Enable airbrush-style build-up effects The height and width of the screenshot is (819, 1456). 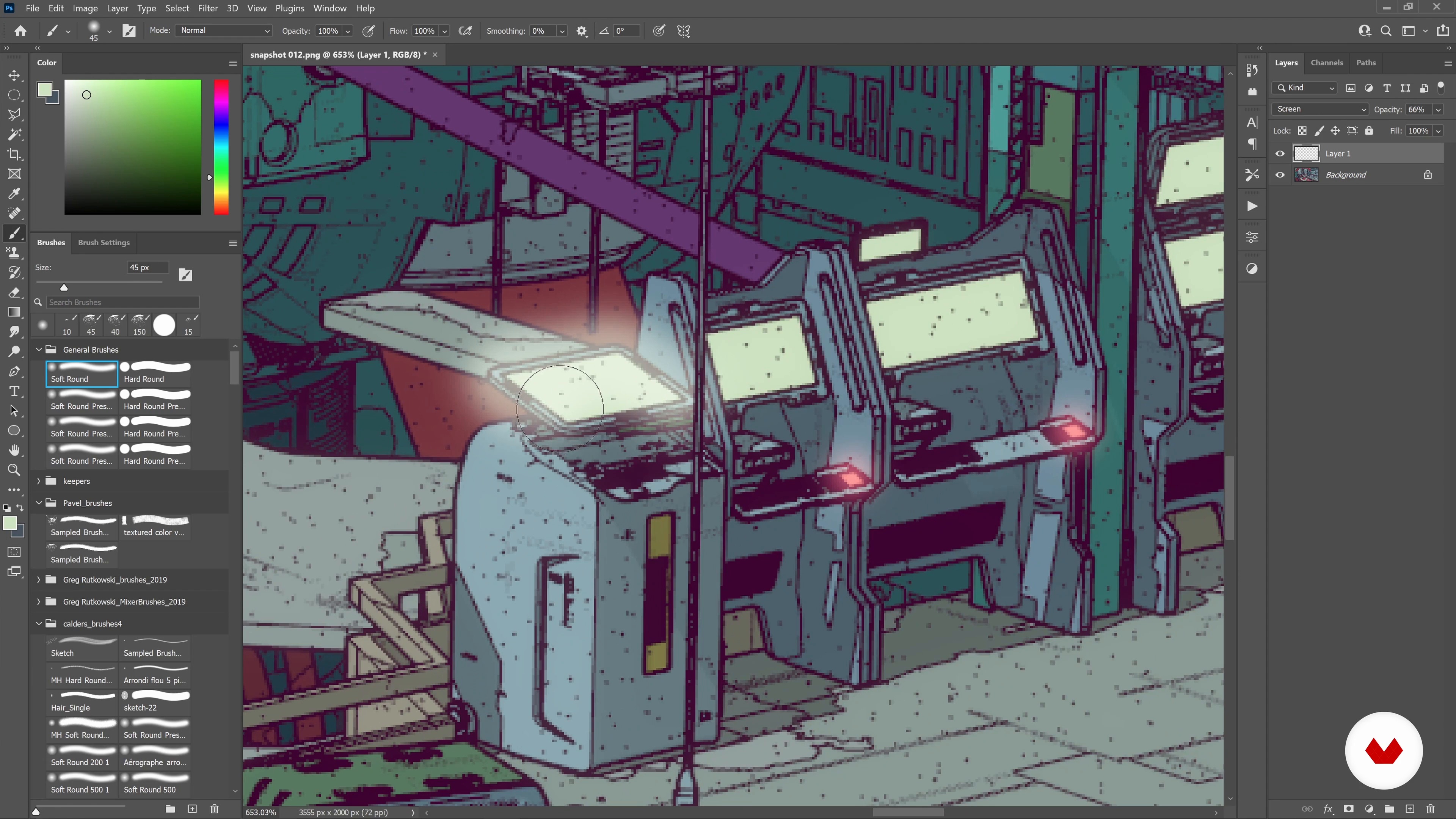(x=465, y=31)
